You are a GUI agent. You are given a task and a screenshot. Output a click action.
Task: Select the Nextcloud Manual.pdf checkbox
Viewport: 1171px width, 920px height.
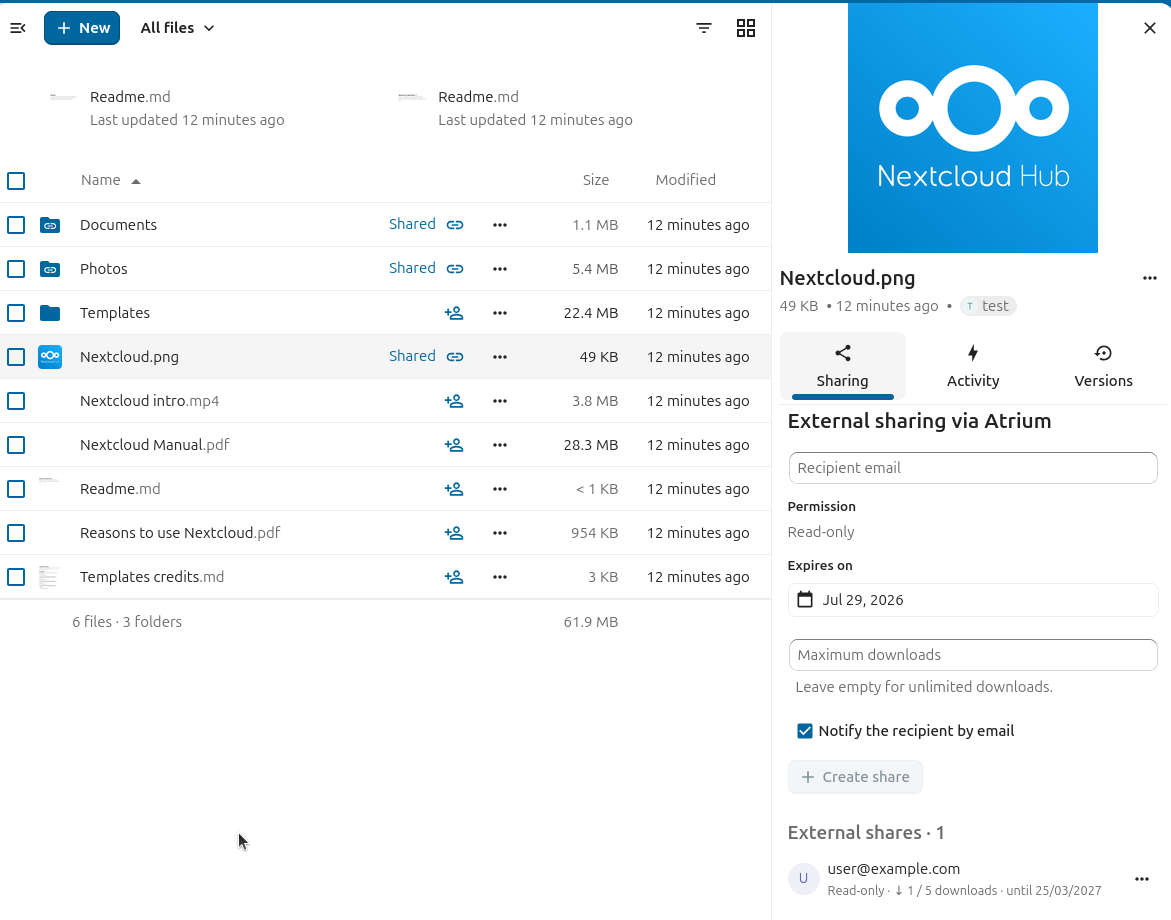16,445
